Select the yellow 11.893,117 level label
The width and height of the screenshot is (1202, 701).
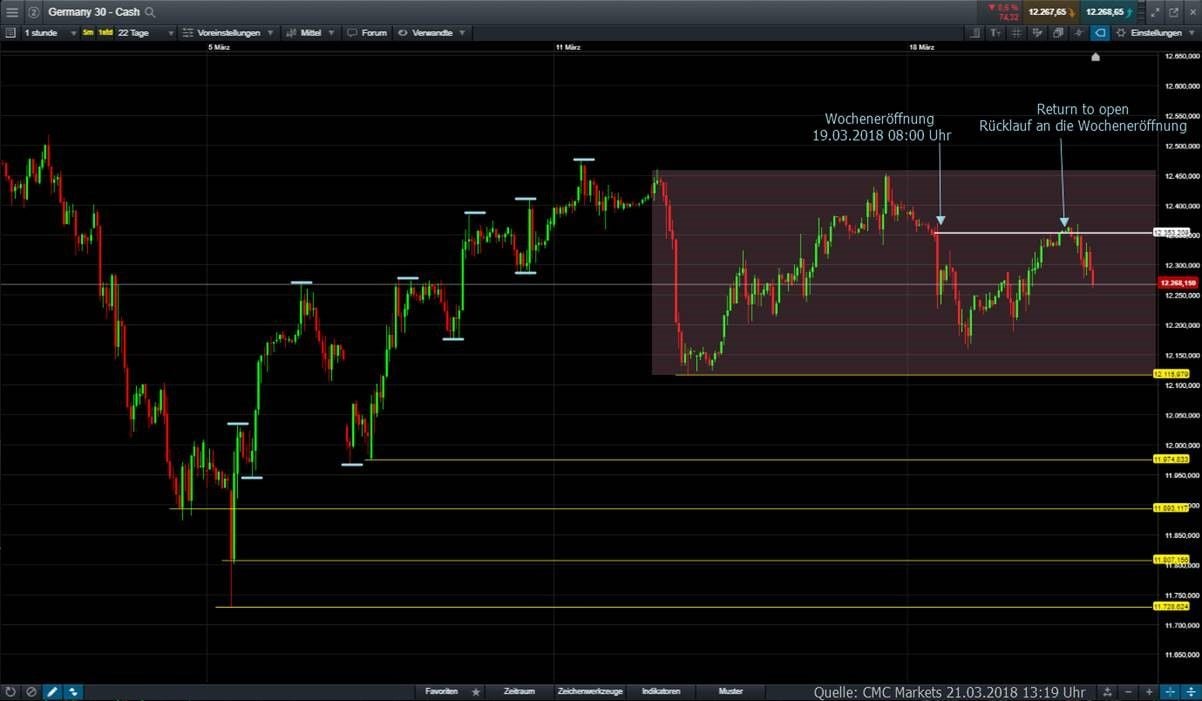[x=1170, y=508]
